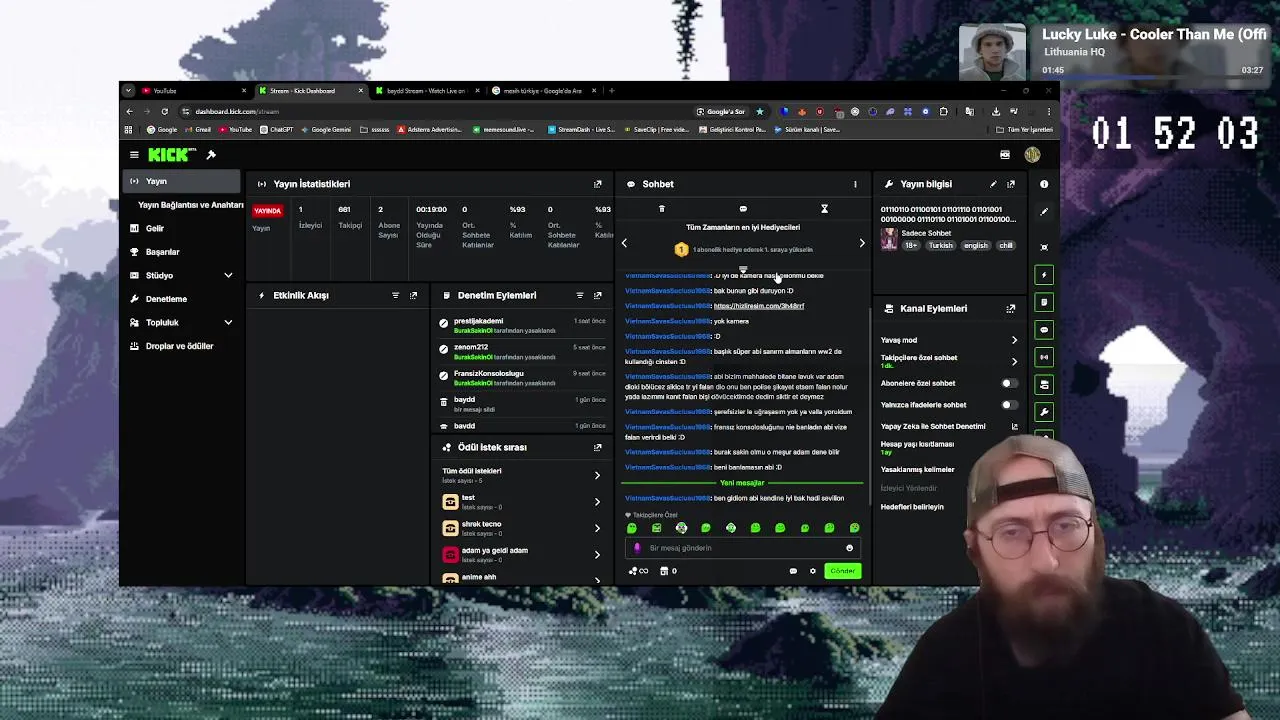Open chat settings gear next to Gönder
The height and width of the screenshot is (720, 1280).
click(813, 571)
